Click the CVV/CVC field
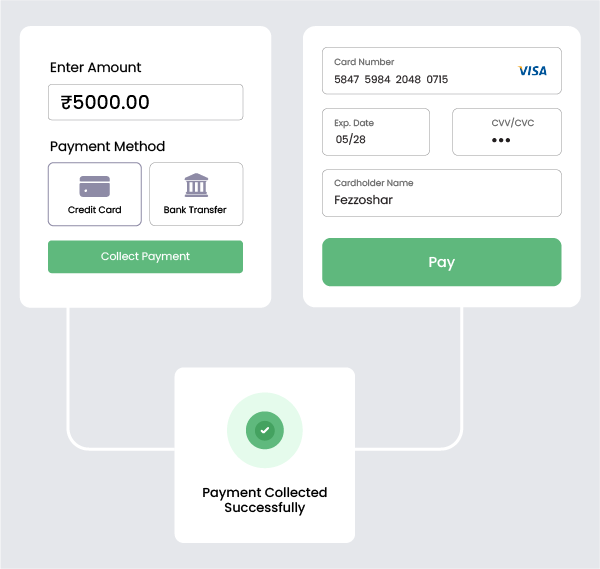Screen dimensions: 600x569 coord(506,132)
